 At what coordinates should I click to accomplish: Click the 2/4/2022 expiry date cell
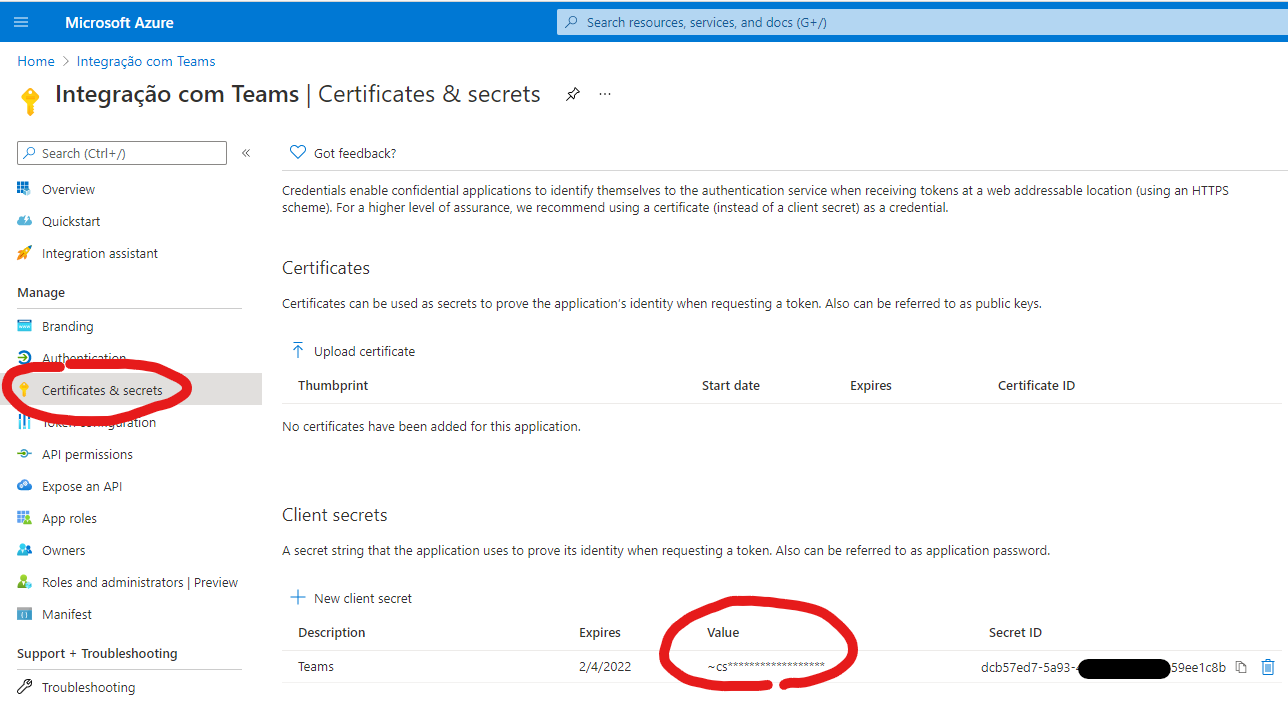[x=605, y=666]
